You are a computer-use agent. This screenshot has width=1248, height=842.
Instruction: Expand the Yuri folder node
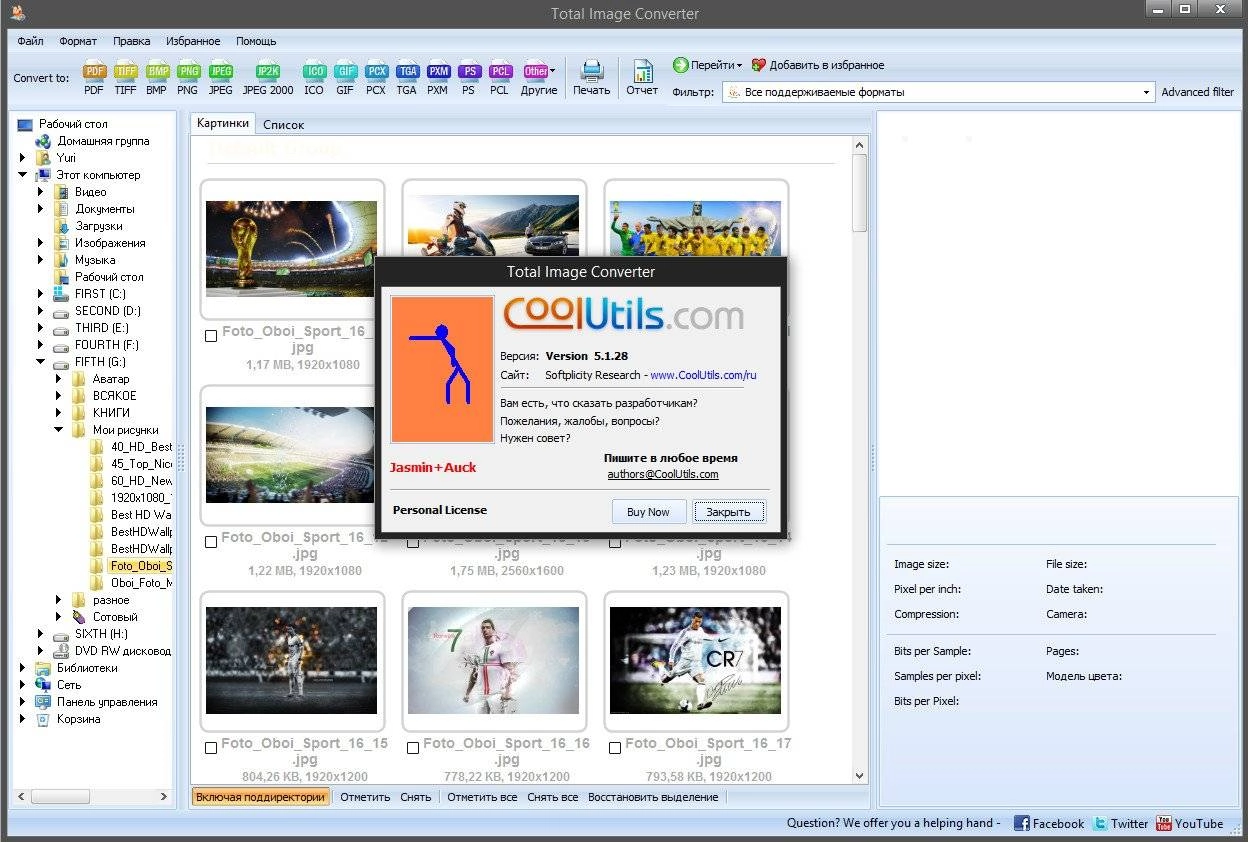(x=22, y=158)
